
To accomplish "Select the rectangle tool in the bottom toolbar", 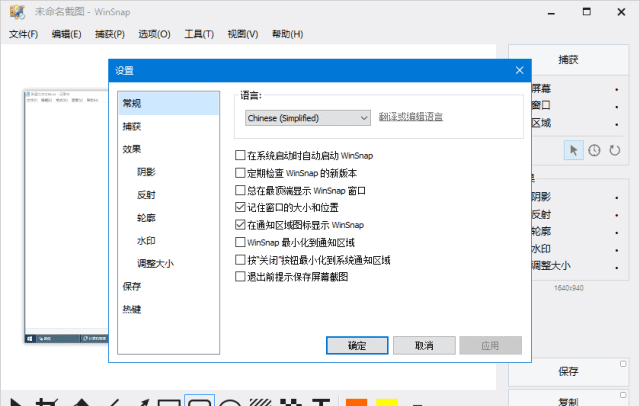I will pos(169,403).
